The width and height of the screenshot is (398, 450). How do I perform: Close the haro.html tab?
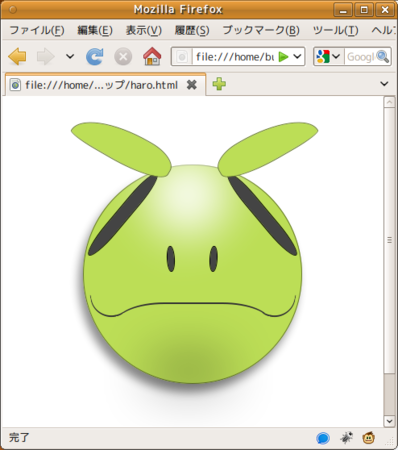tap(192, 85)
